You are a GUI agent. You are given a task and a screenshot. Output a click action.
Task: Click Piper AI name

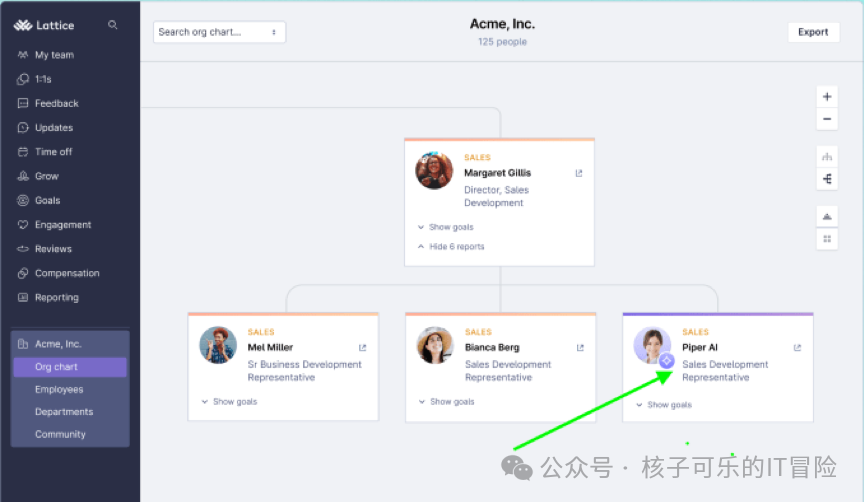coord(700,347)
